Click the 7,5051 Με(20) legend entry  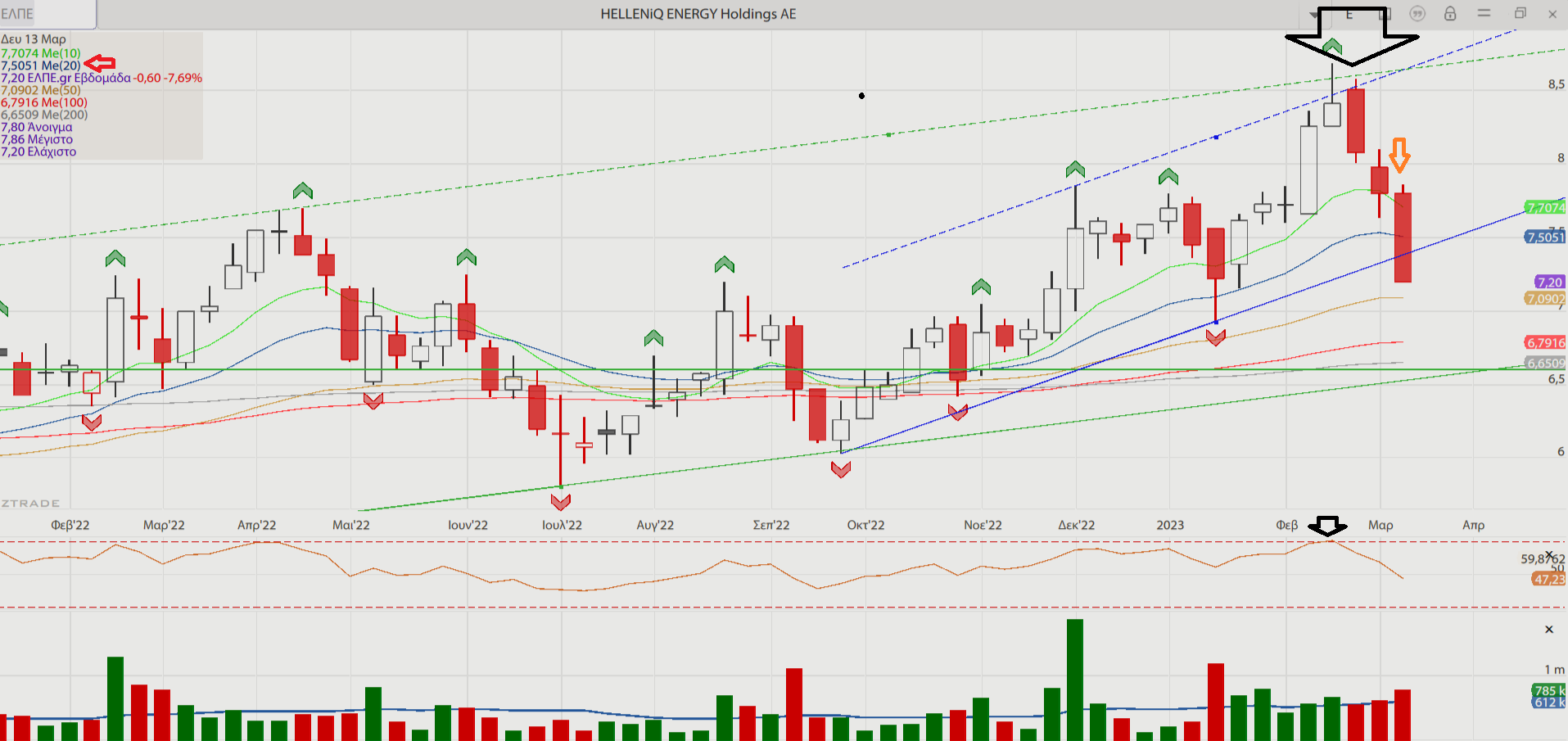41,66
